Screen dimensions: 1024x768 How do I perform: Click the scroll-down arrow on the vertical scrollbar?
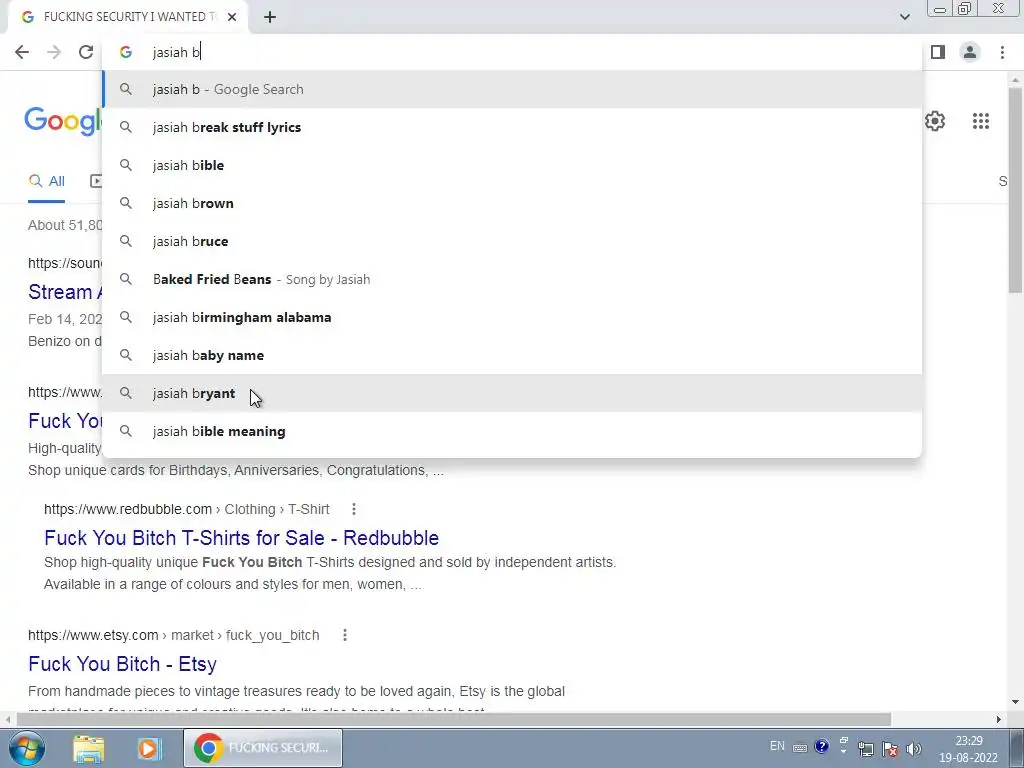(1015, 702)
